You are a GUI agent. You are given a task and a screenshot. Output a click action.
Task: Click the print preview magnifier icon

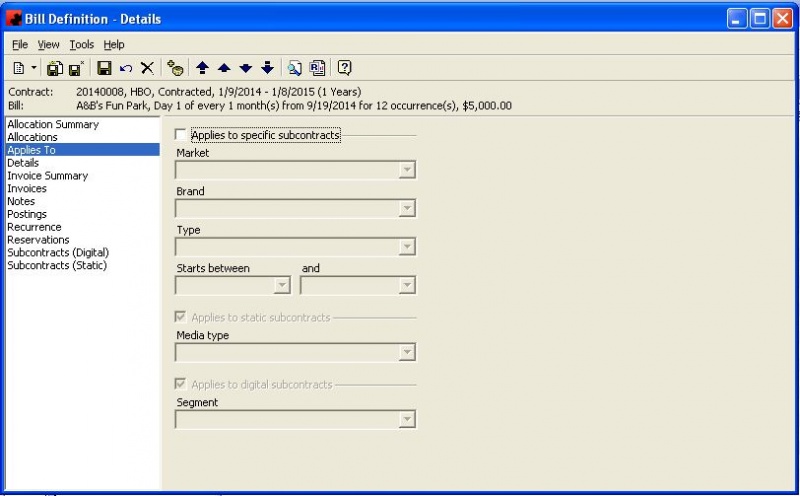tap(295, 68)
